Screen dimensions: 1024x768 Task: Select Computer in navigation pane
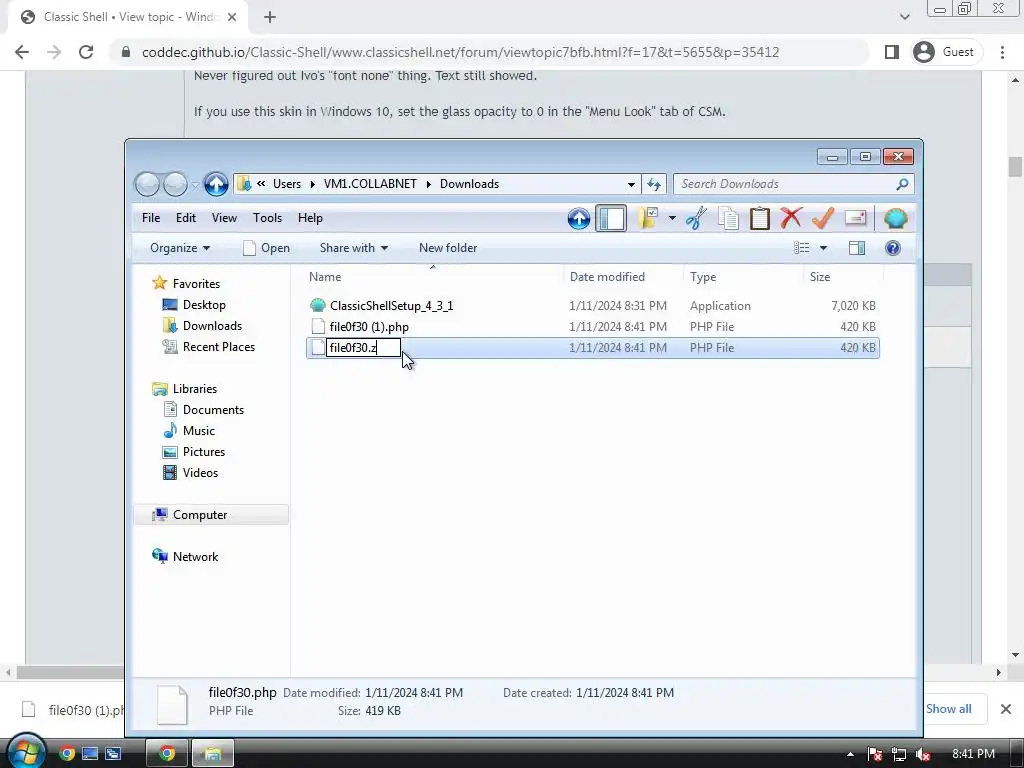pyautogui.click(x=199, y=515)
